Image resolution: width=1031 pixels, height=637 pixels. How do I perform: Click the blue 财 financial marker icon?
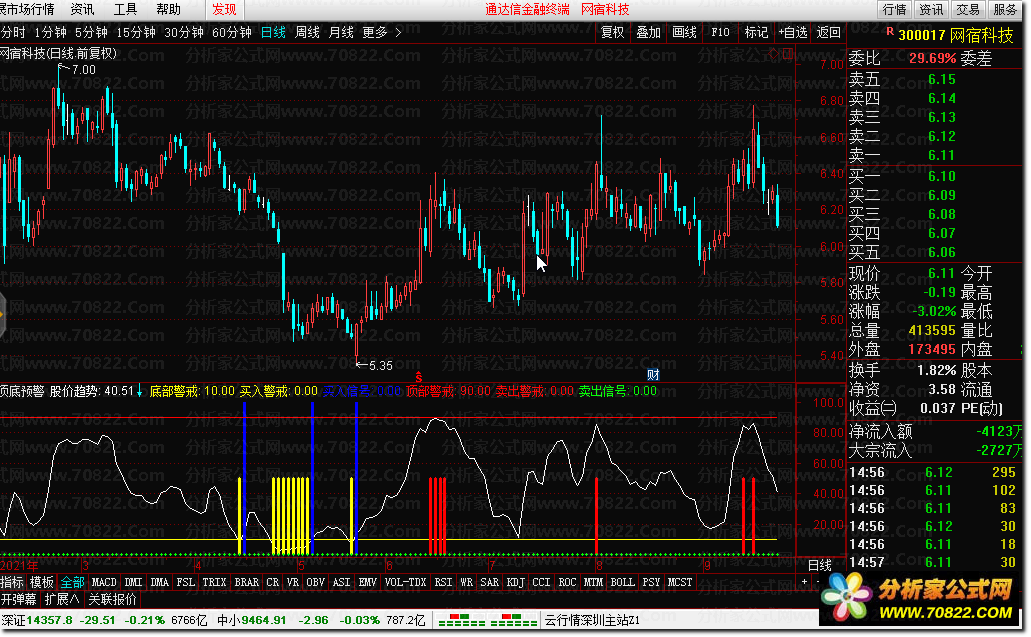(x=653, y=375)
